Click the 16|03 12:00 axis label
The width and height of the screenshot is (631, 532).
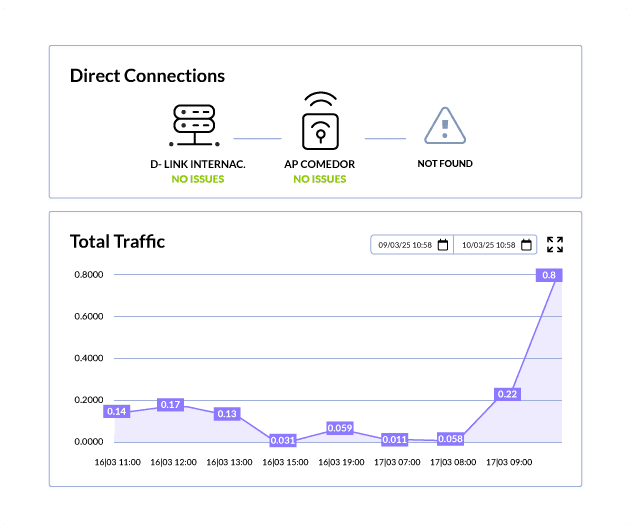pyautogui.click(x=173, y=462)
